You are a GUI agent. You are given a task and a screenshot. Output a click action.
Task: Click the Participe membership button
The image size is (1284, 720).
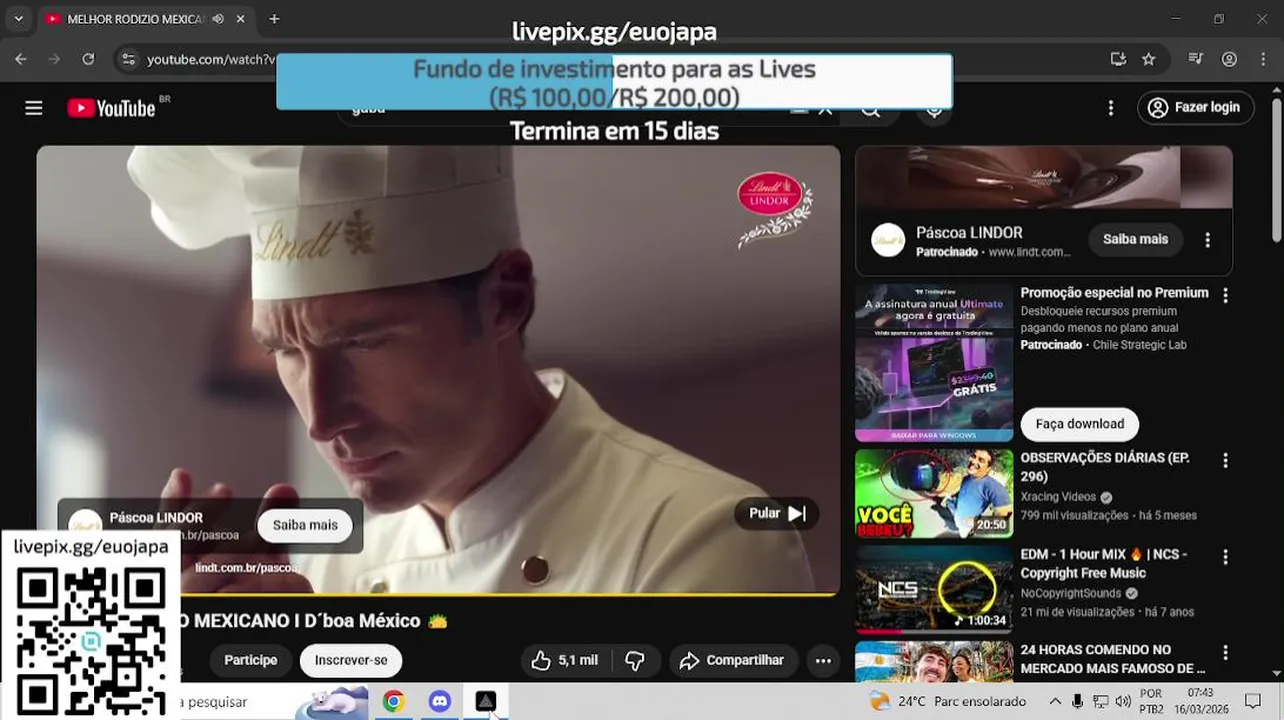tap(250, 660)
